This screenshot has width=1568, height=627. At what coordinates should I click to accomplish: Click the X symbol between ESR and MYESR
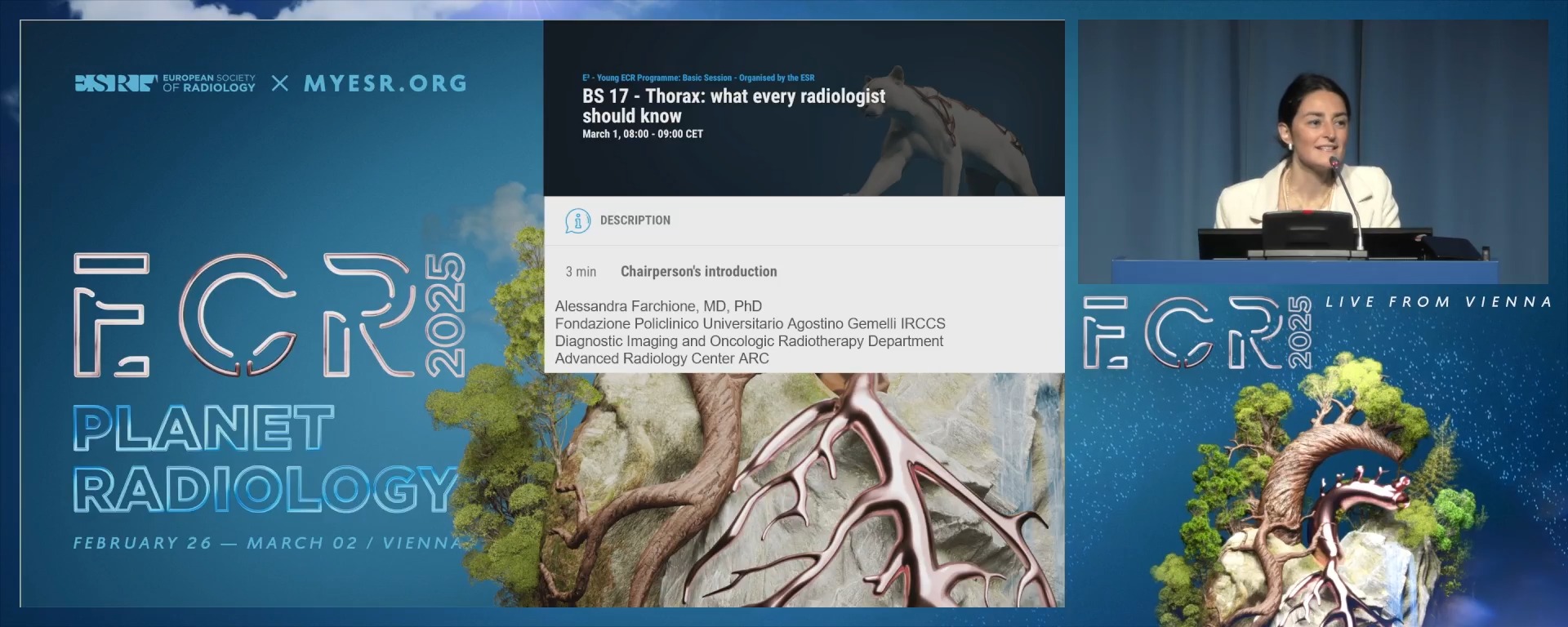(280, 83)
